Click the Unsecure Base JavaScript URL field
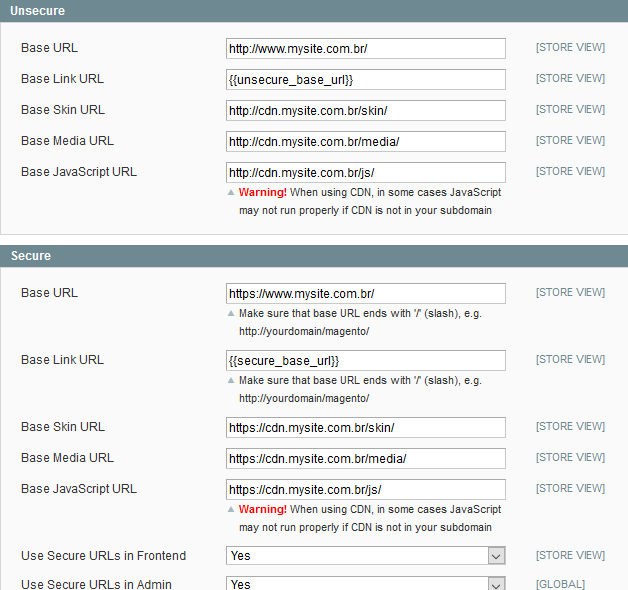The width and height of the screenshot is (628, 590). 366,172
